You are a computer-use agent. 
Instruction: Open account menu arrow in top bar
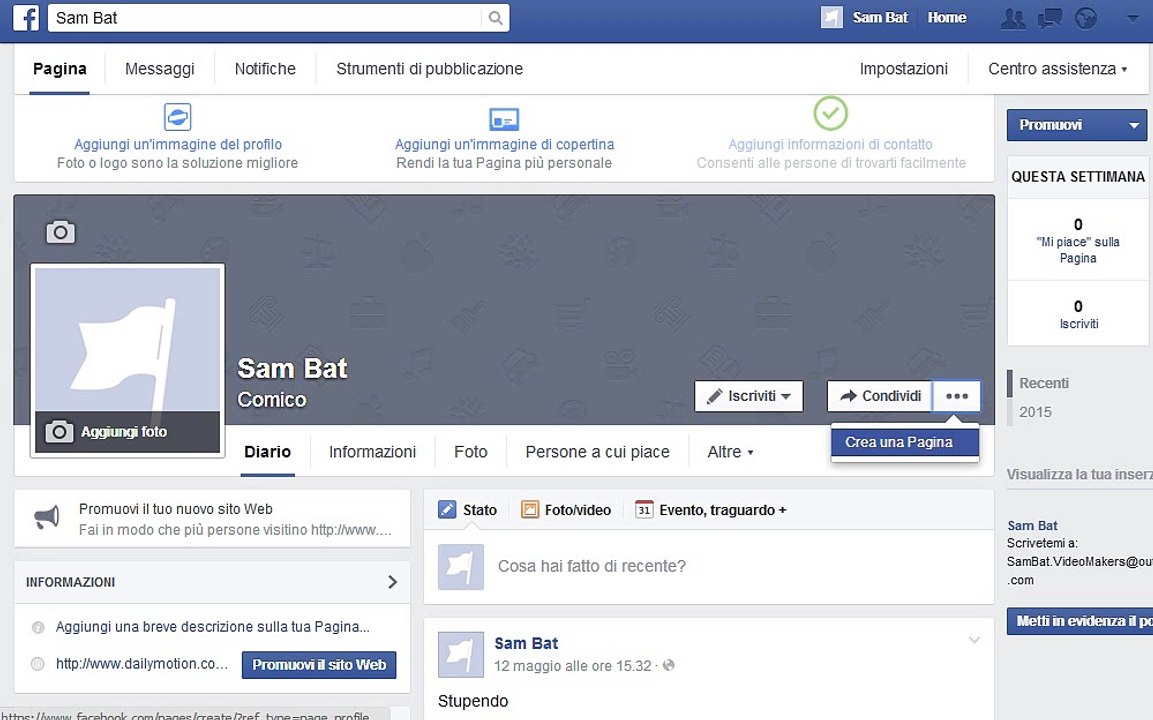1132,18
